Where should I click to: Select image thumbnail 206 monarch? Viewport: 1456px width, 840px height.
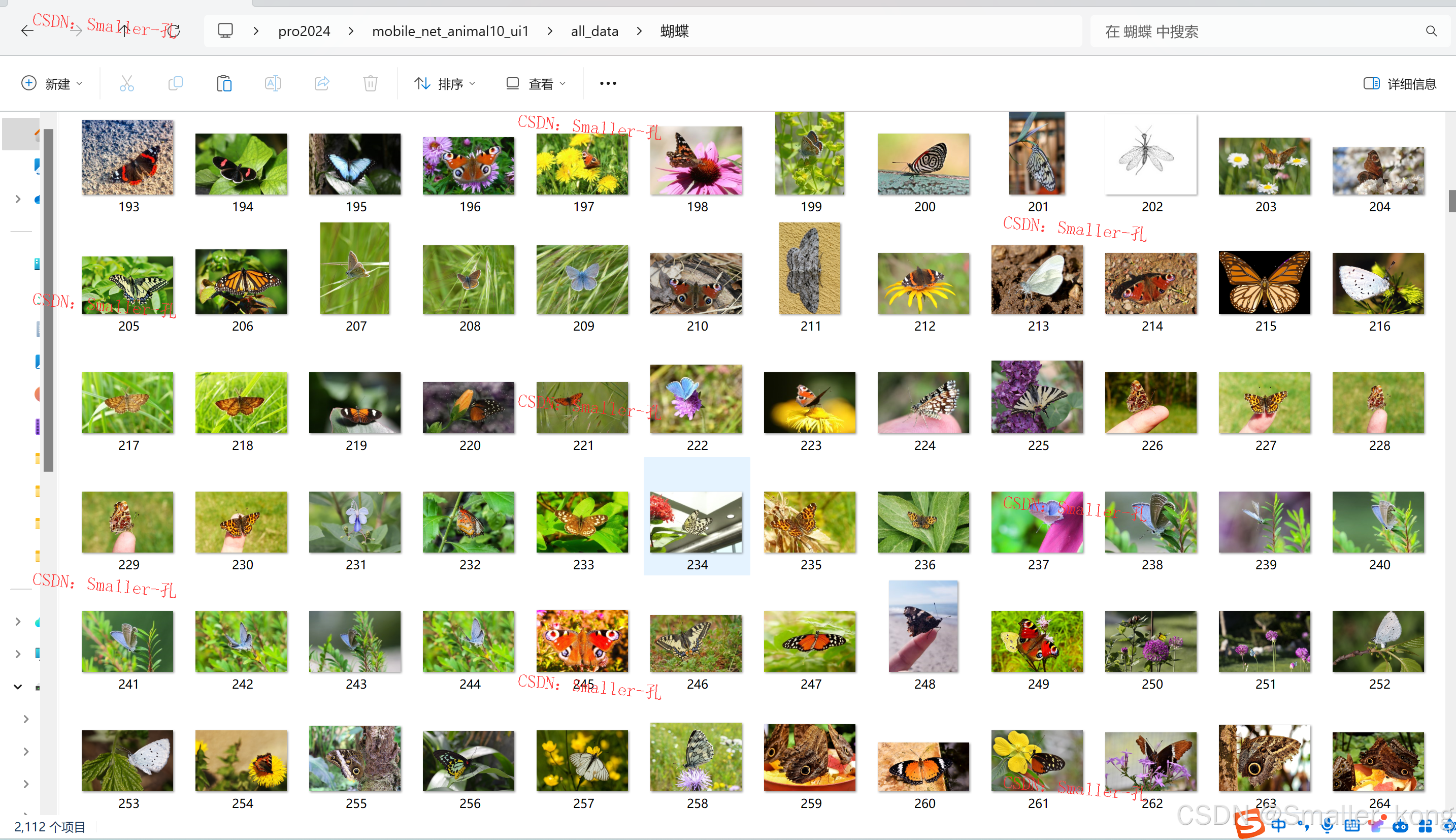[241, 281]
